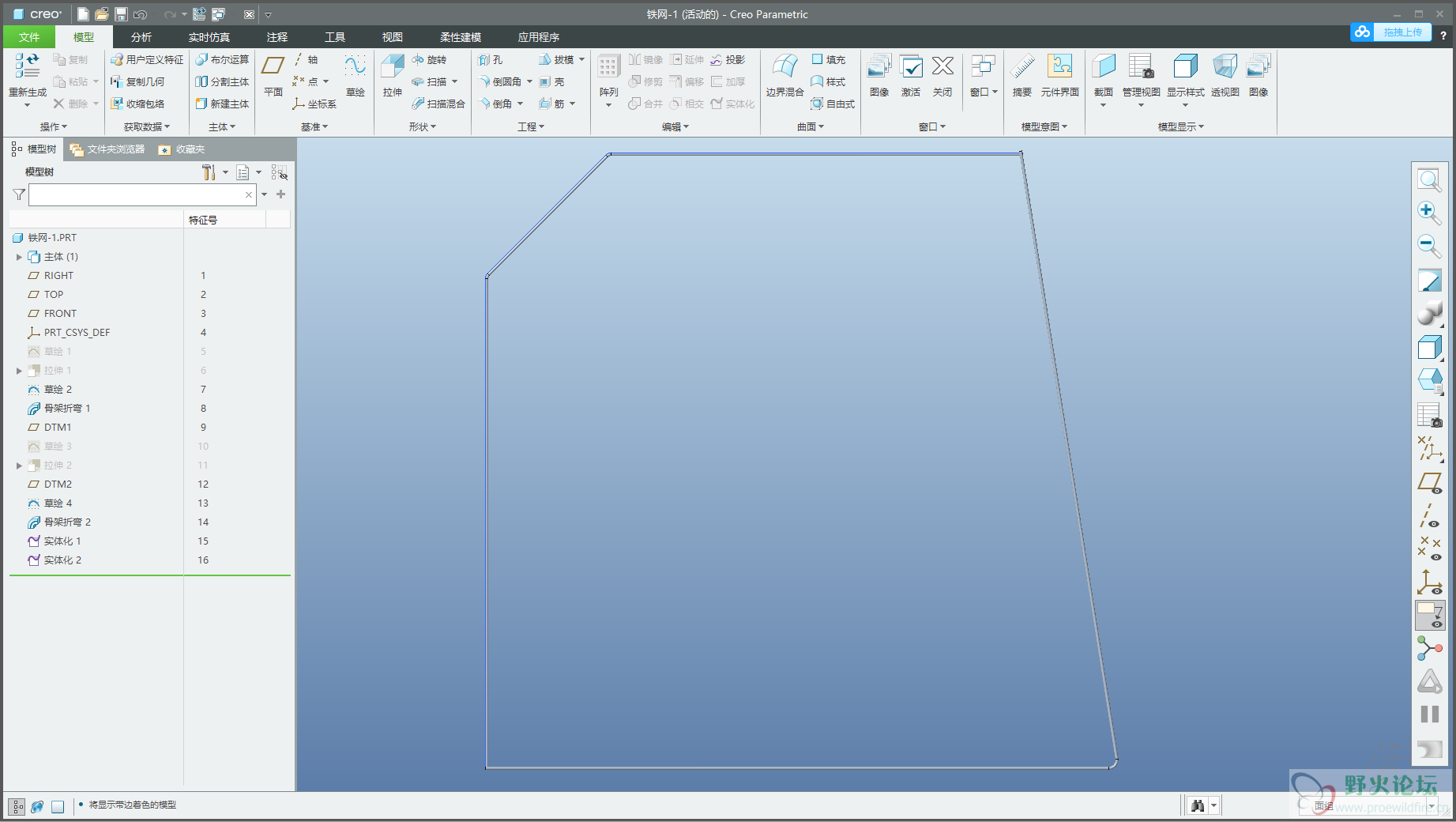This screenshot has height=822, width=1456.
Task: Open the 操作 group dropdown
Action: coord(54,126)
